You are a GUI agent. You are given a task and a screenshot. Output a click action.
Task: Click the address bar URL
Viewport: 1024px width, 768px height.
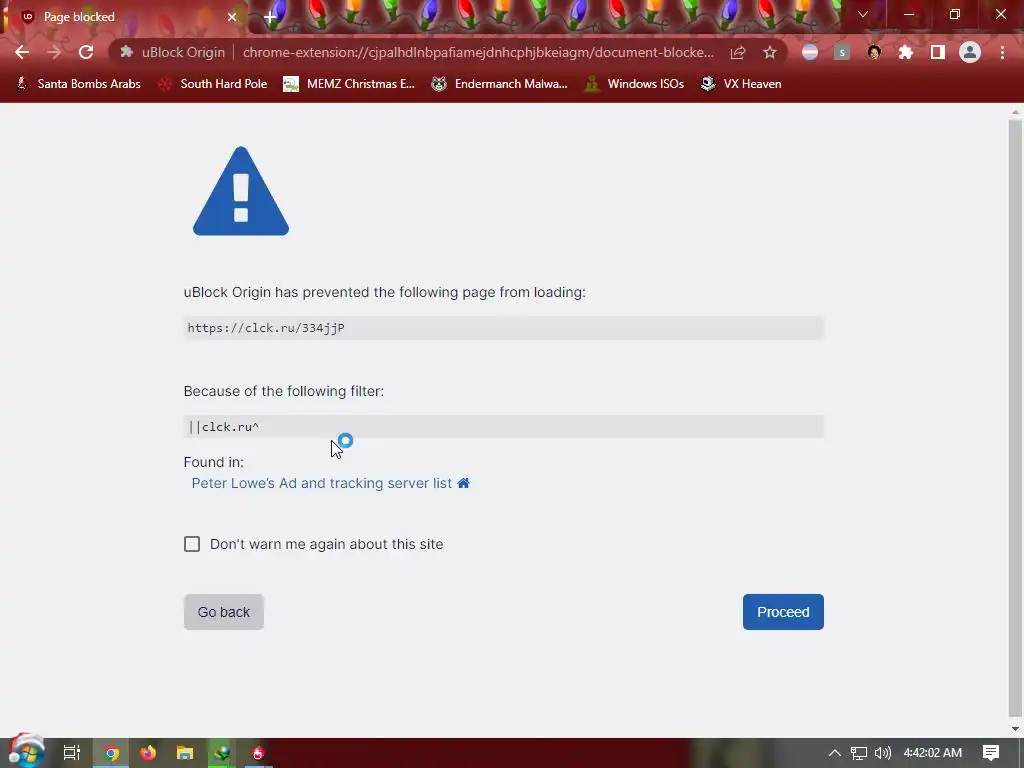(x=478, y=52)
